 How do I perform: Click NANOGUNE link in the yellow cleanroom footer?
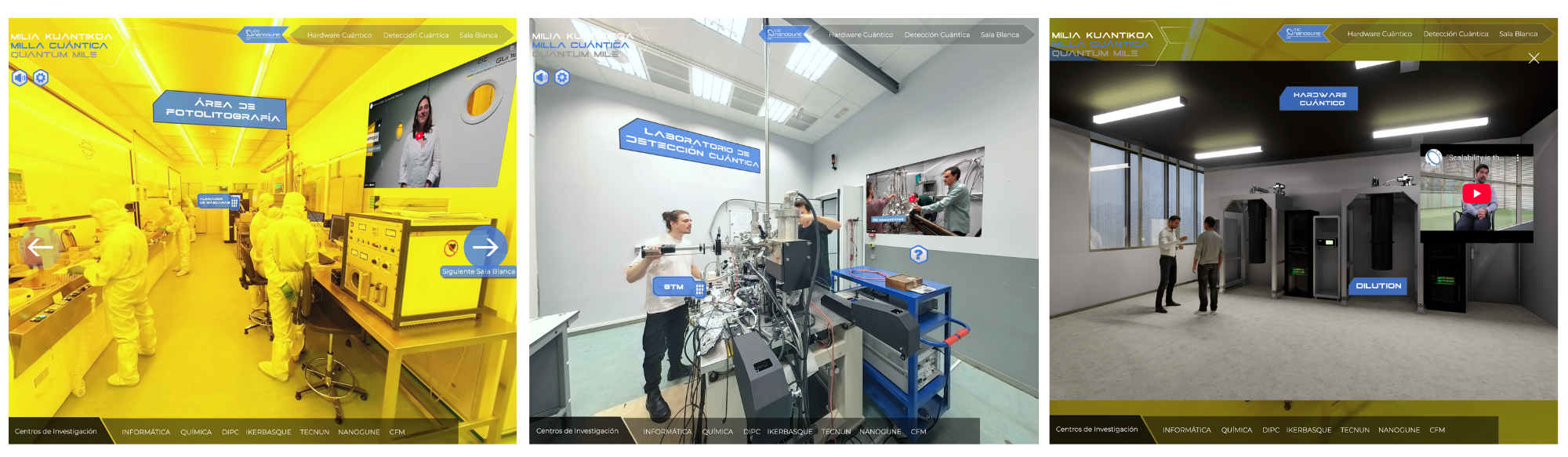point(358,432)
